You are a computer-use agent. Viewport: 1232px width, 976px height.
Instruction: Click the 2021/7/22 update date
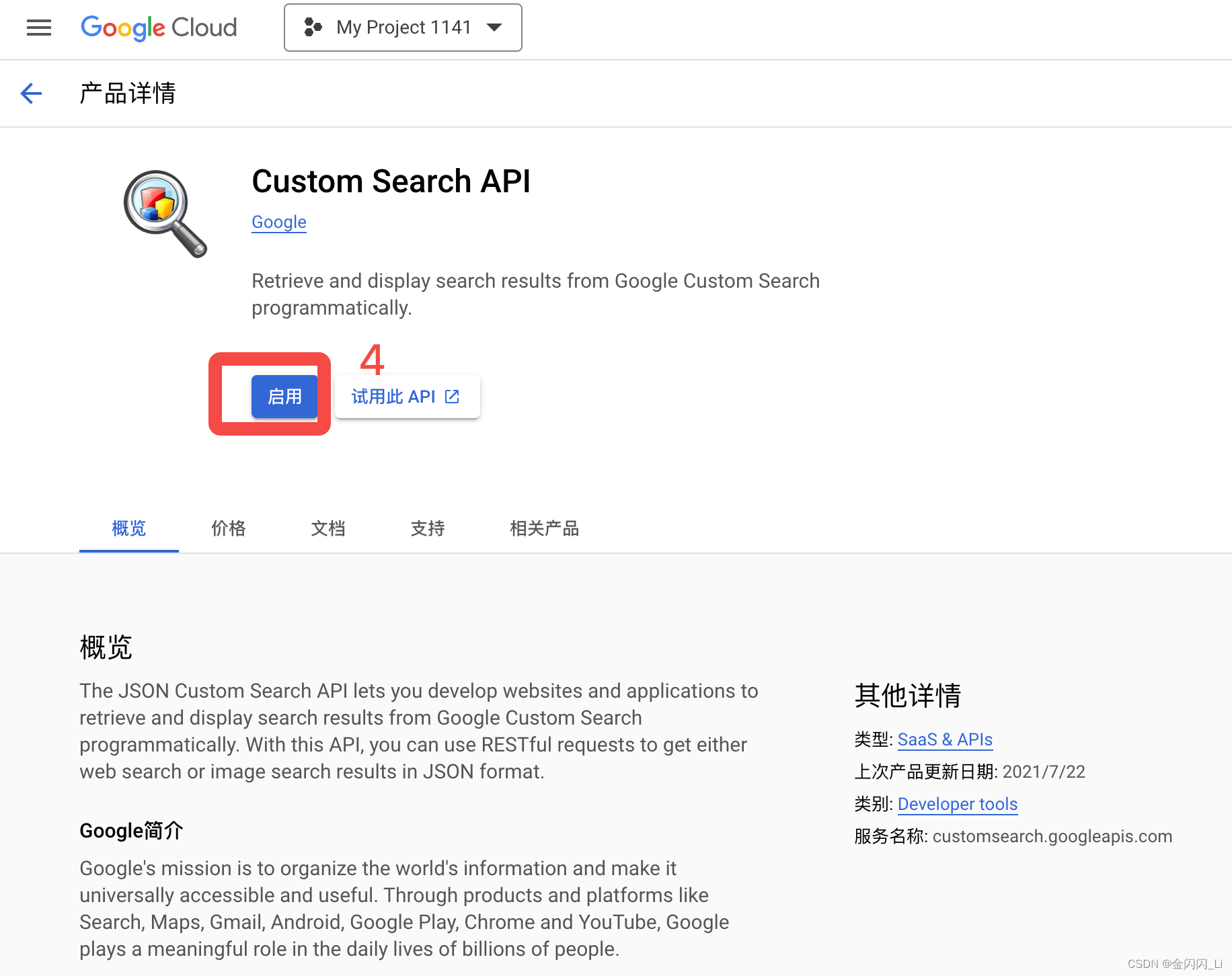pyautogui.click(x=1044, y=772)
